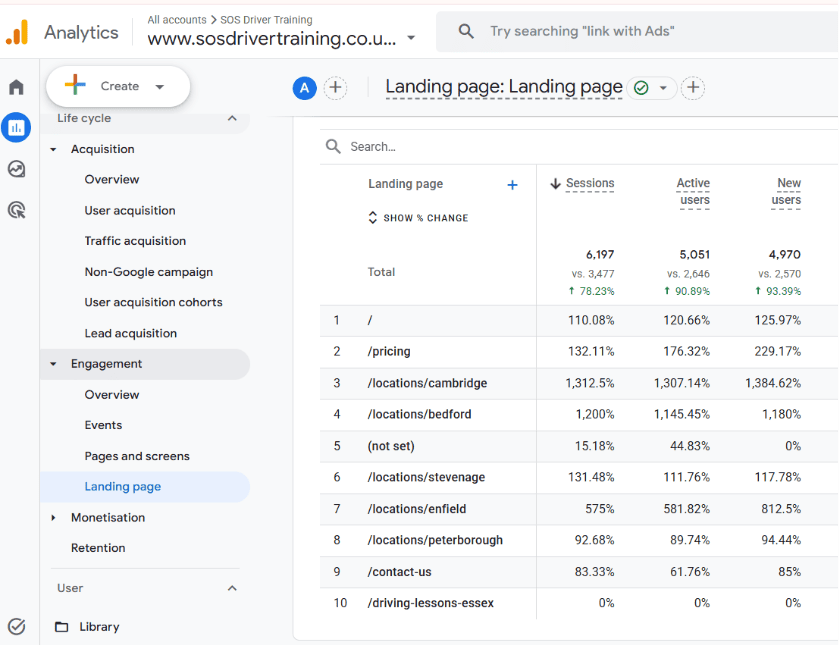Click the blue 'A' segment circle
This screenshot has height=645, width=840.
[x=304, y=88]
